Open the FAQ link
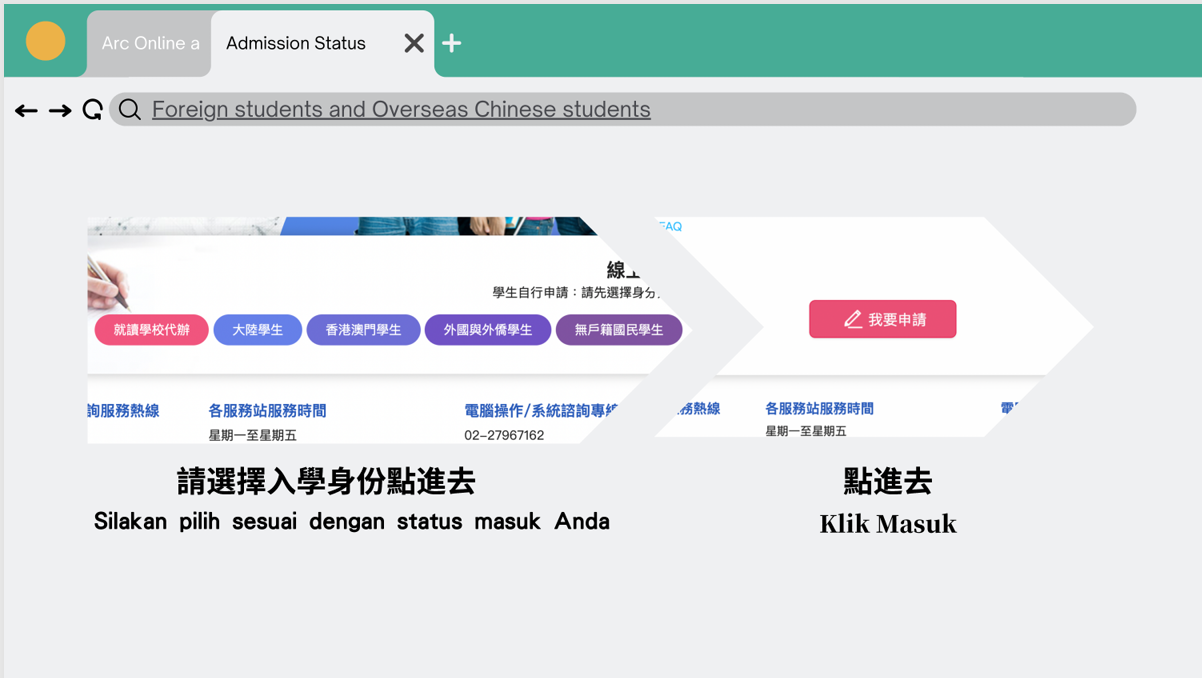Viewport: 1202px width, 678px height. (x=670, y=226)
